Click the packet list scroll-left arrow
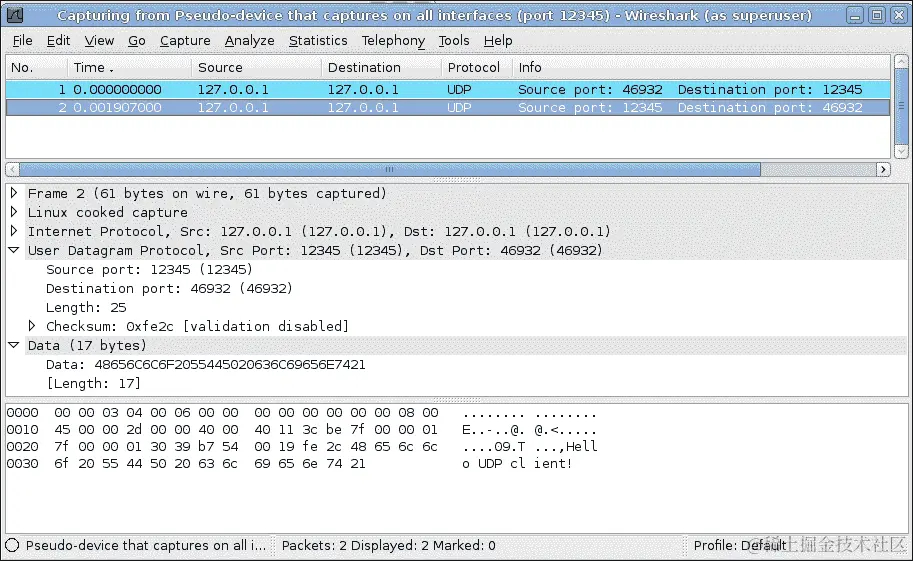 pos(12,170)
